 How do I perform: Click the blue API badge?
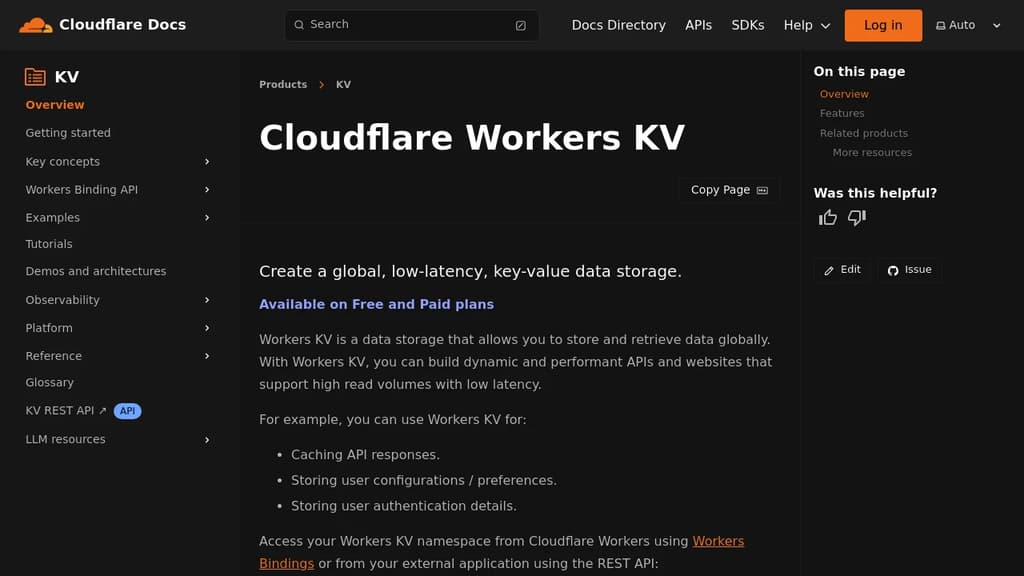(x=127, y=411)
